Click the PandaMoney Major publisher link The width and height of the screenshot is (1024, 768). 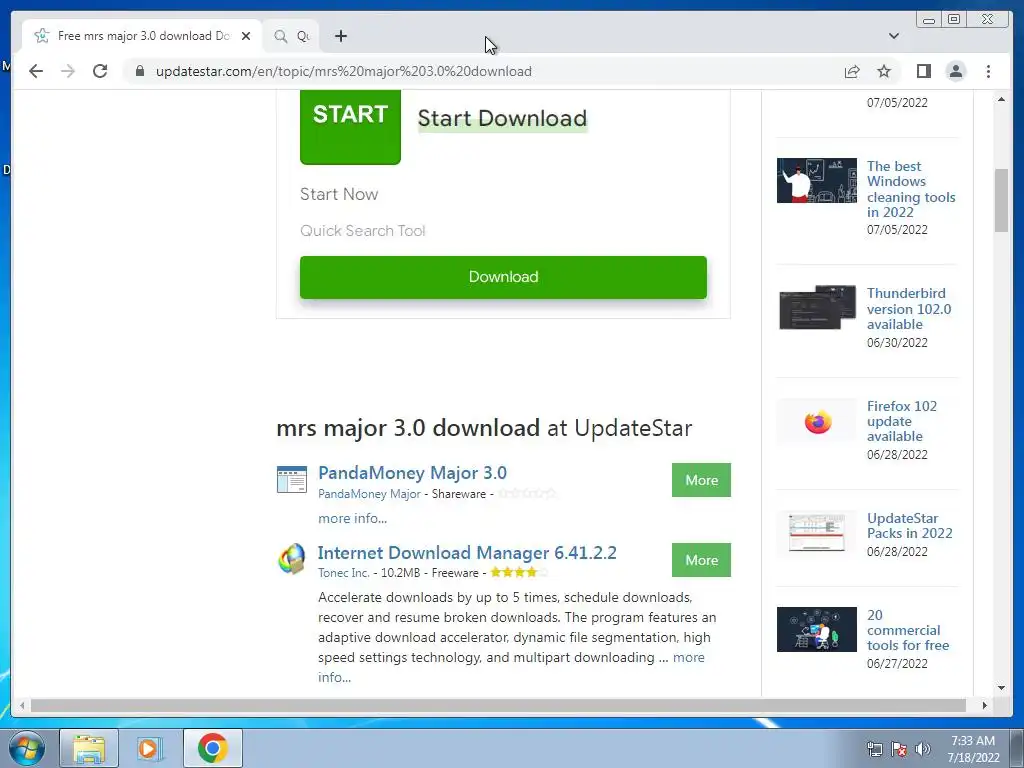click(369, 494)
